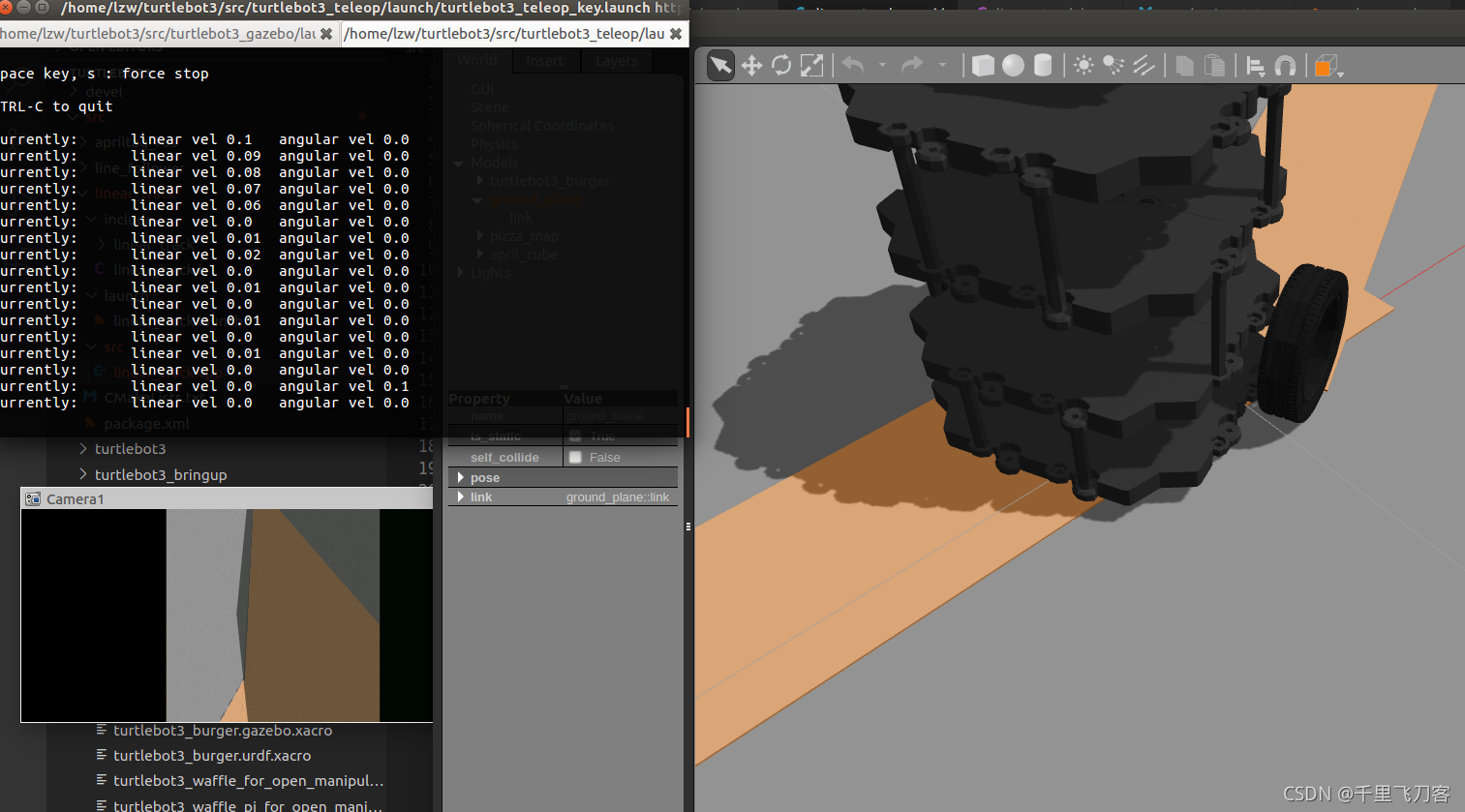This screenshot has width=1465, height=812.
Task: Click the ground_plane name value field
Action: (620, 416)
